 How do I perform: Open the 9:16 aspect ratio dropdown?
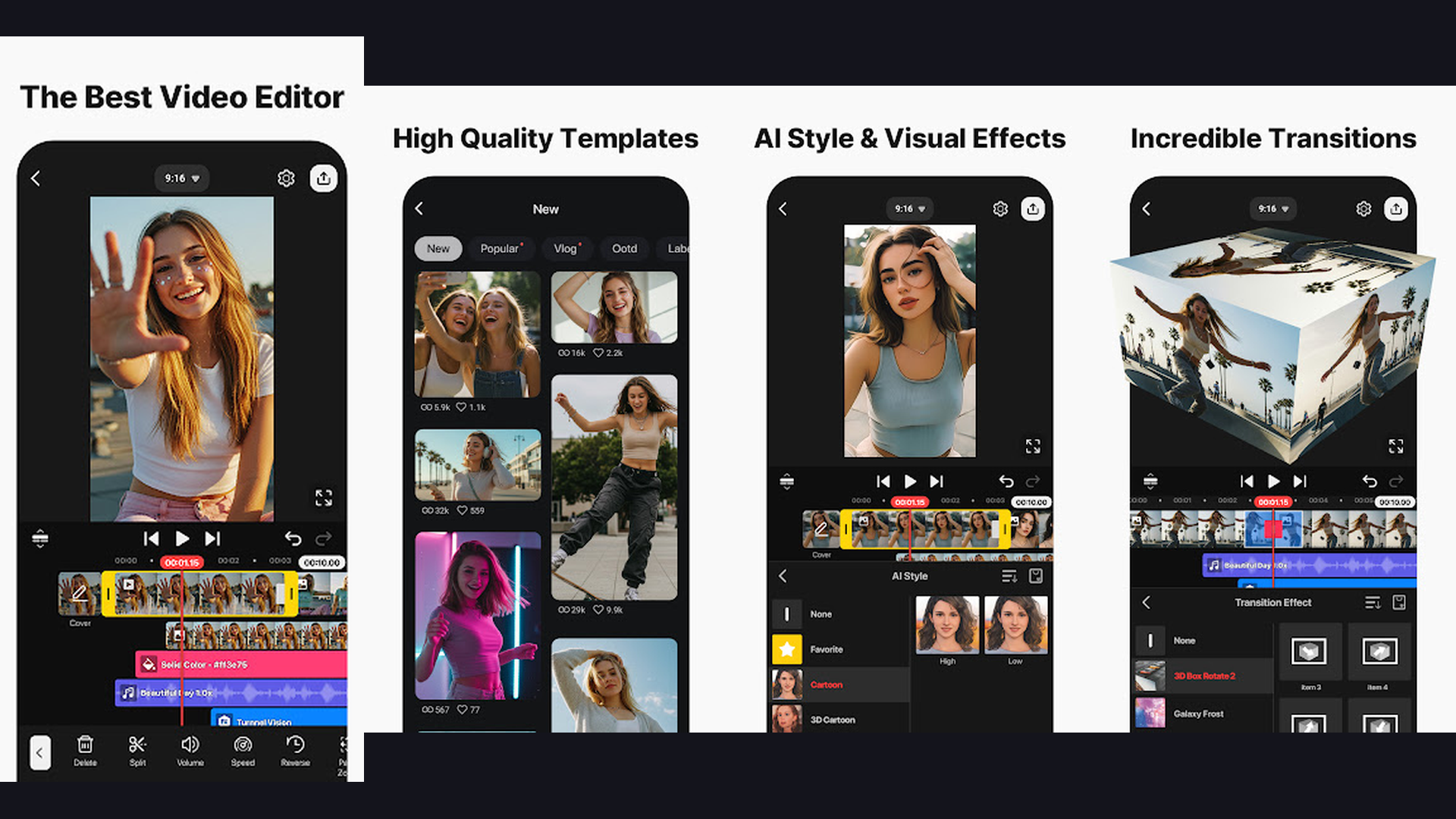click(x=181, y=178)
